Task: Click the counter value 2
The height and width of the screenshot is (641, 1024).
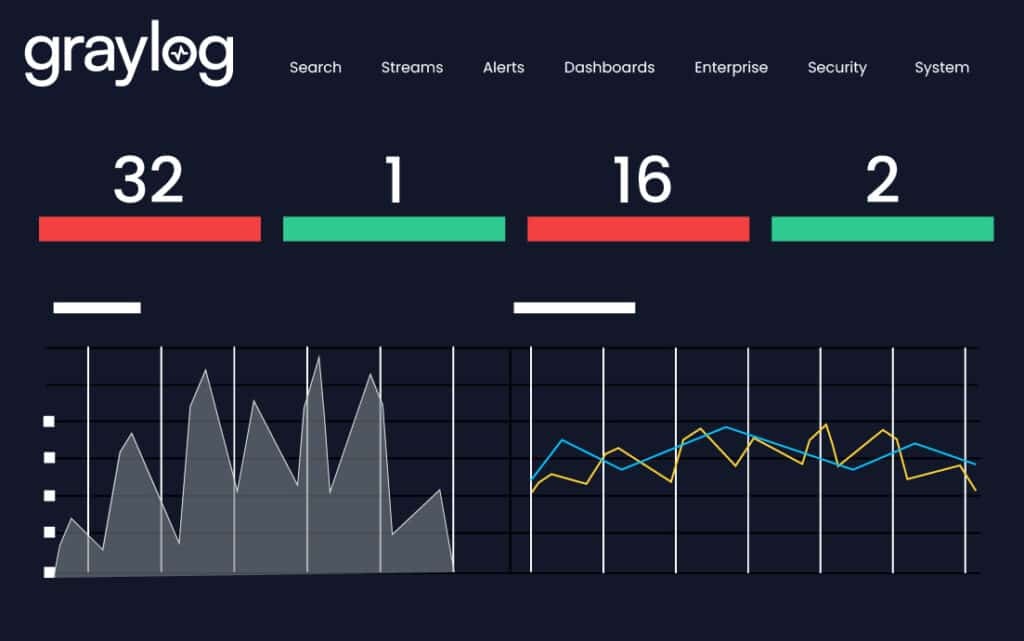Action: point(882,180)
